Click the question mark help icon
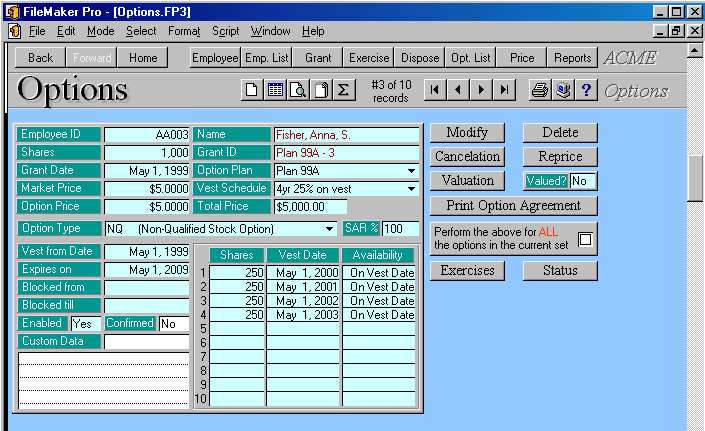Screen dimensions: 705x431 tap(586, 90)
